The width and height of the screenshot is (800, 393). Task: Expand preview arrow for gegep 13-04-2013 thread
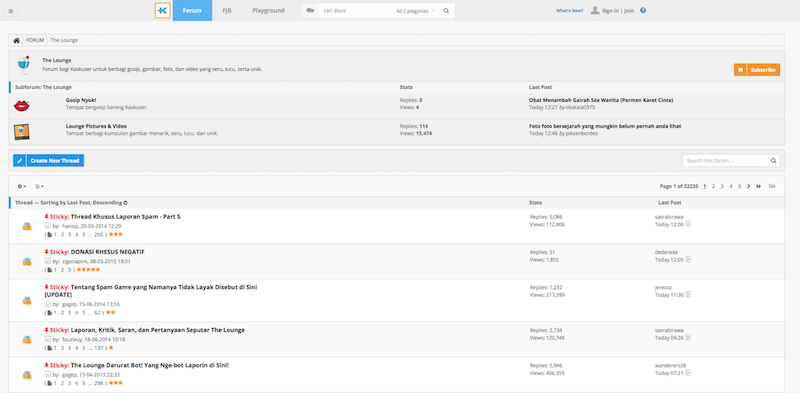tap(48, 374)
